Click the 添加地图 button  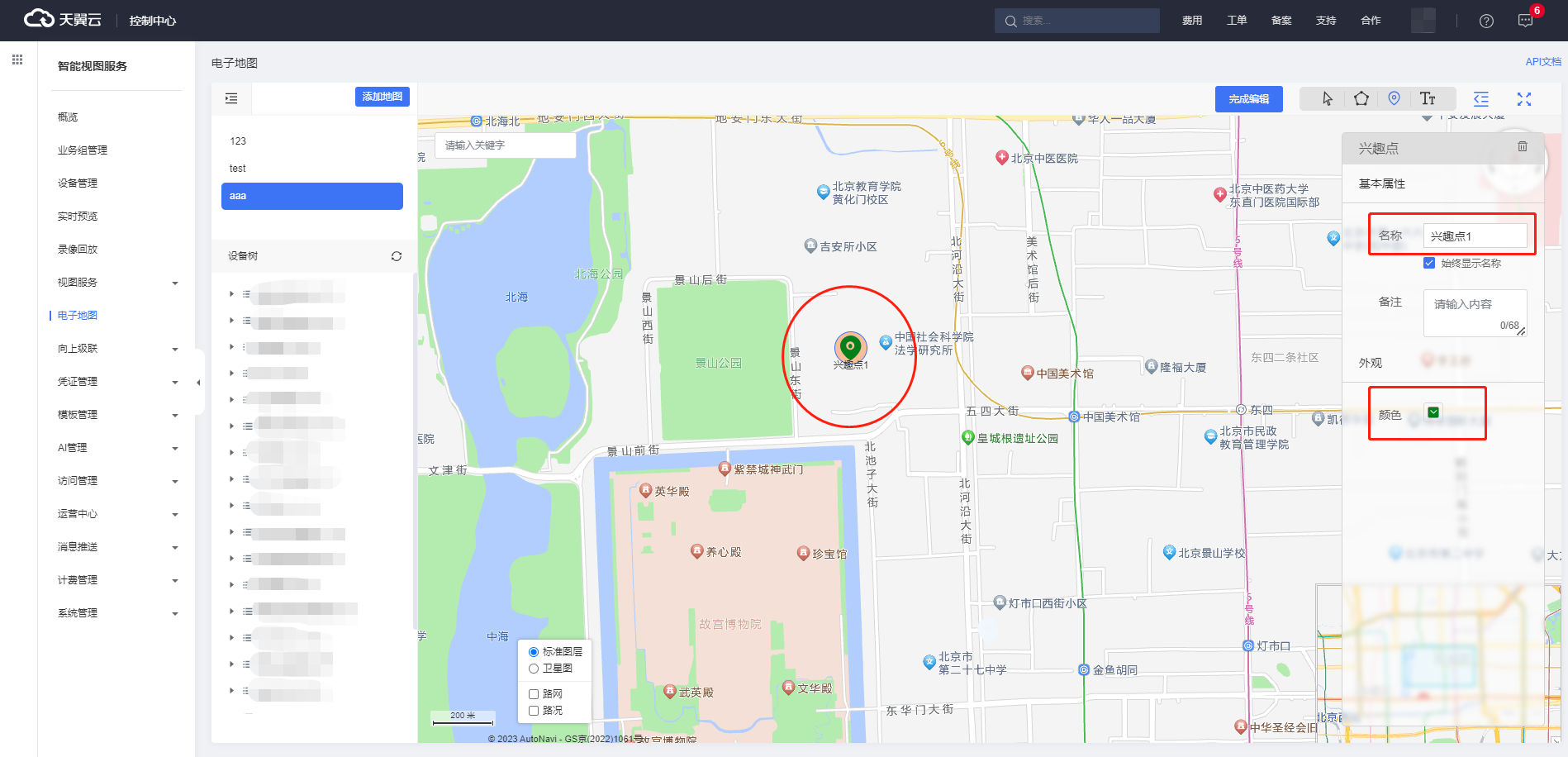[382, 97]
